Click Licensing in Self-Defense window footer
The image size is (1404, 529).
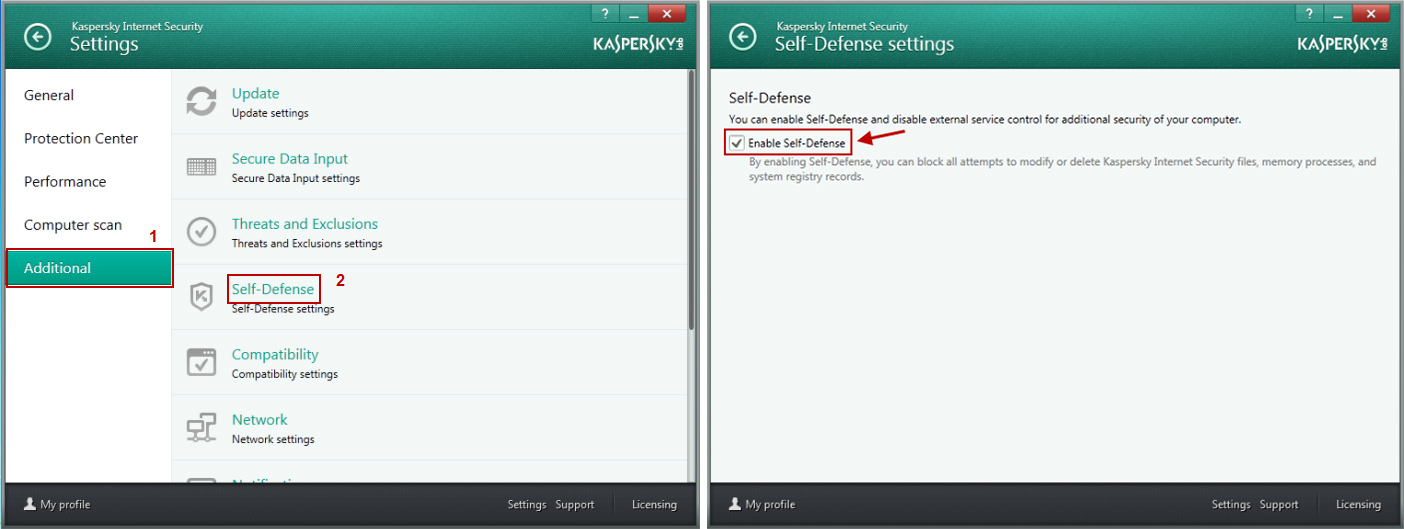(x=1358, y=505)
